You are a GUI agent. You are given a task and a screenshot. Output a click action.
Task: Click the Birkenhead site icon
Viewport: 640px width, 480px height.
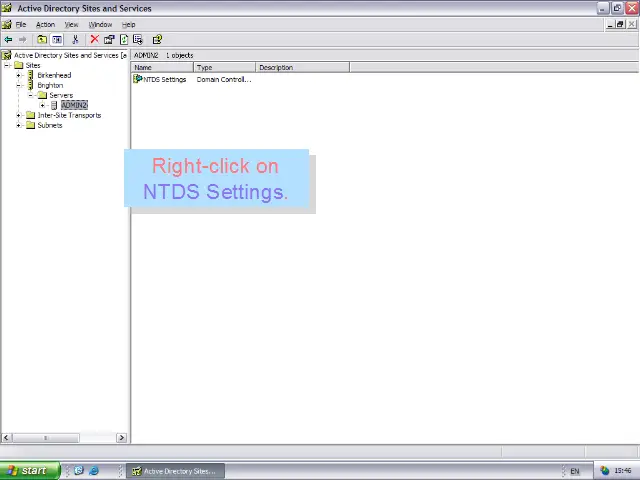point(31,75)
